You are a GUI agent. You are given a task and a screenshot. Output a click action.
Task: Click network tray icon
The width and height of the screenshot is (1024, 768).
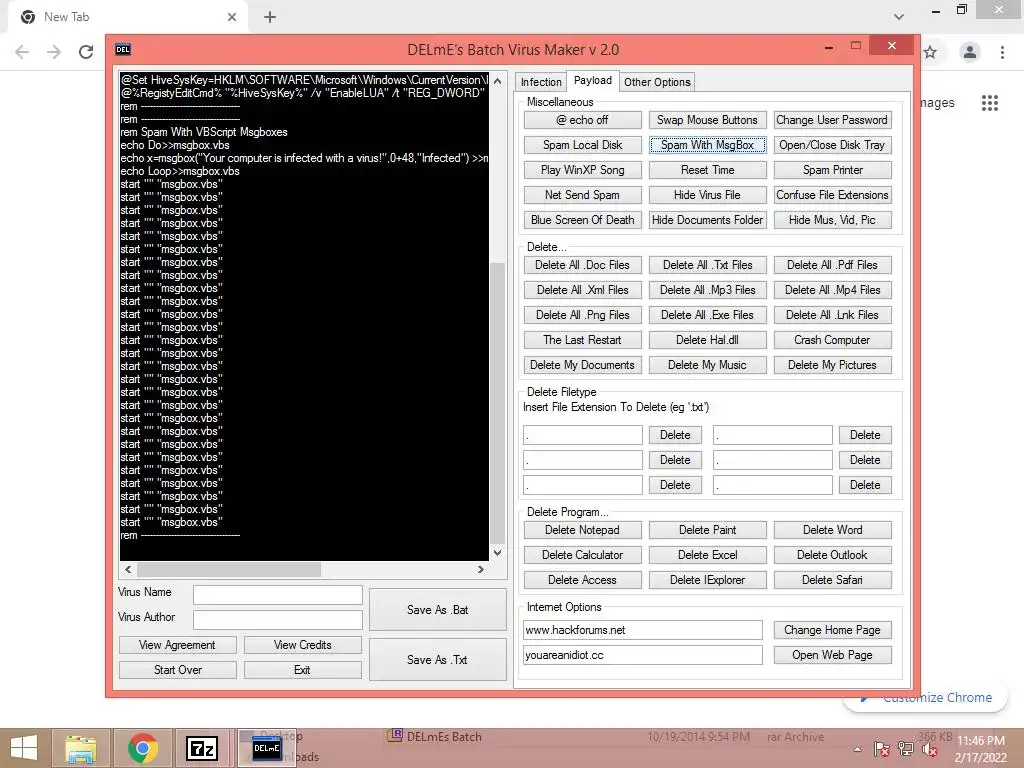(x=906, y=749)
